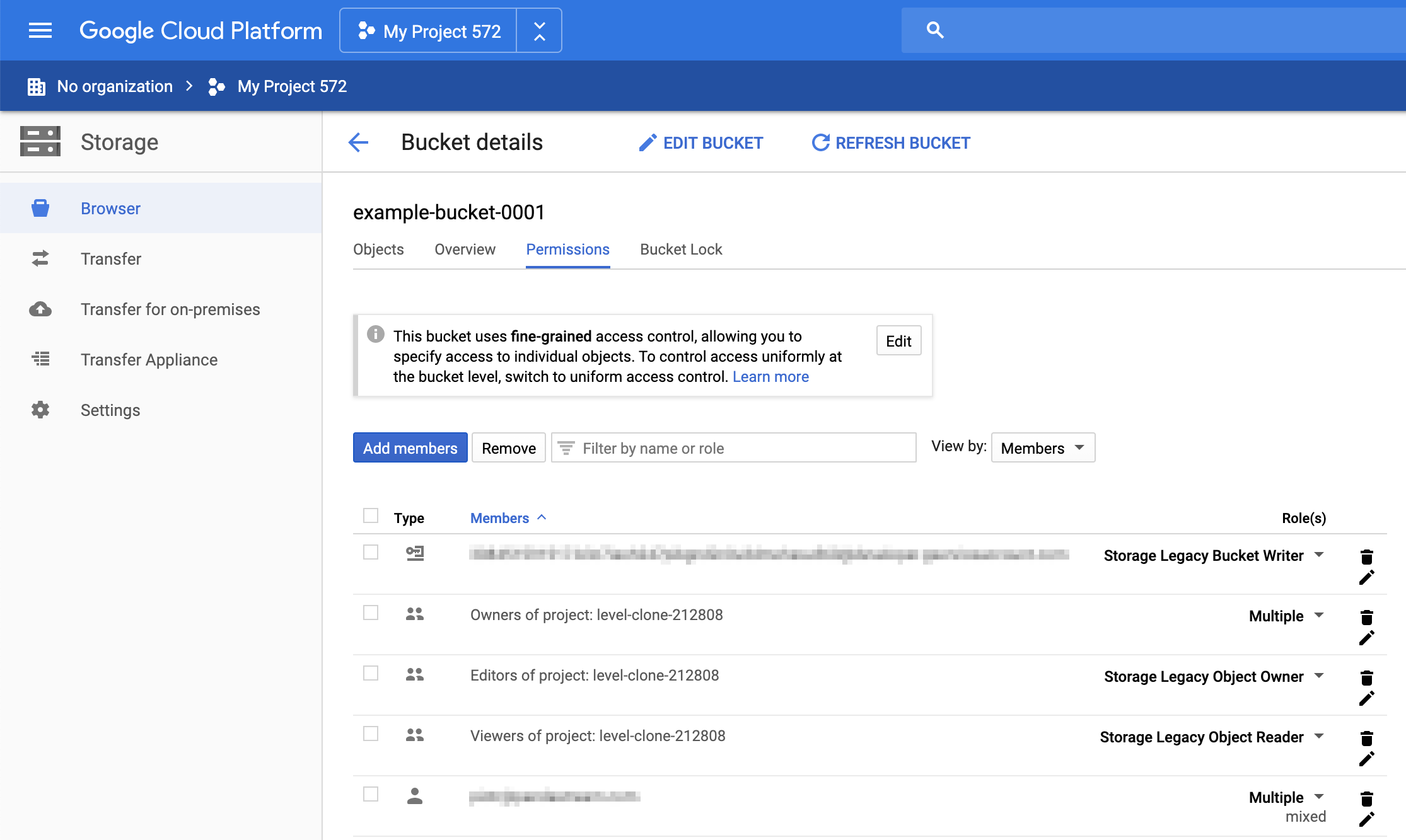Image resolution: width=1406 pixels, height=840 pixels.
Task: Edit the Viewers of project member roles
Action: (x=1366, y=759)
